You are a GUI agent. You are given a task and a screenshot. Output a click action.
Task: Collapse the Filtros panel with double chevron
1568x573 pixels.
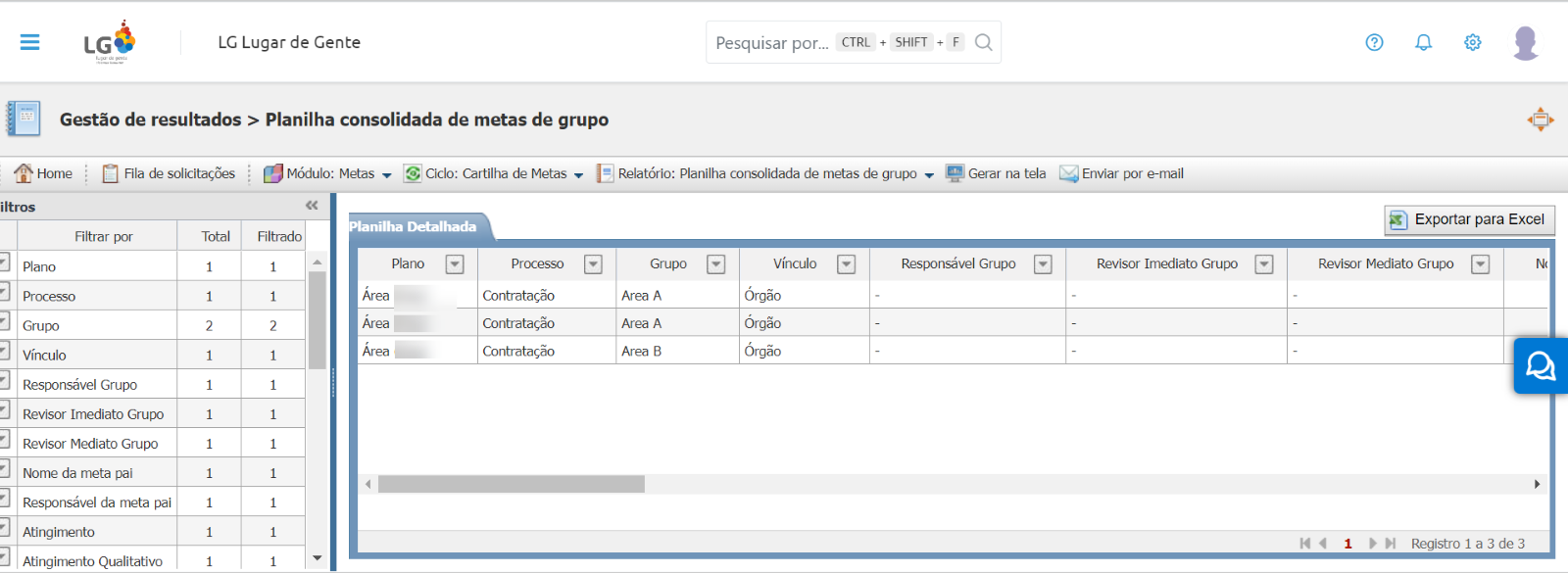312,206
